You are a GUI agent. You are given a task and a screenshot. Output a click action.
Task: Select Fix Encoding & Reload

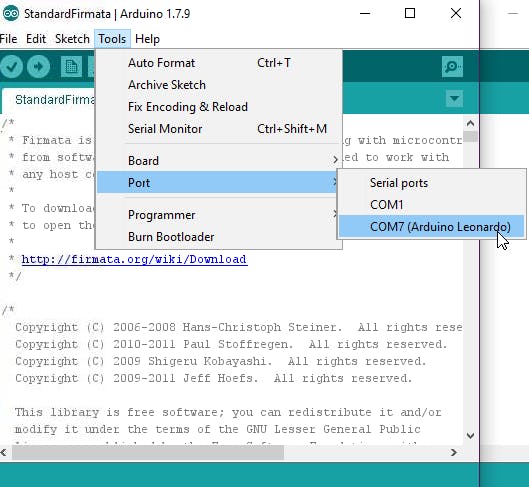(x=219, y=107)
